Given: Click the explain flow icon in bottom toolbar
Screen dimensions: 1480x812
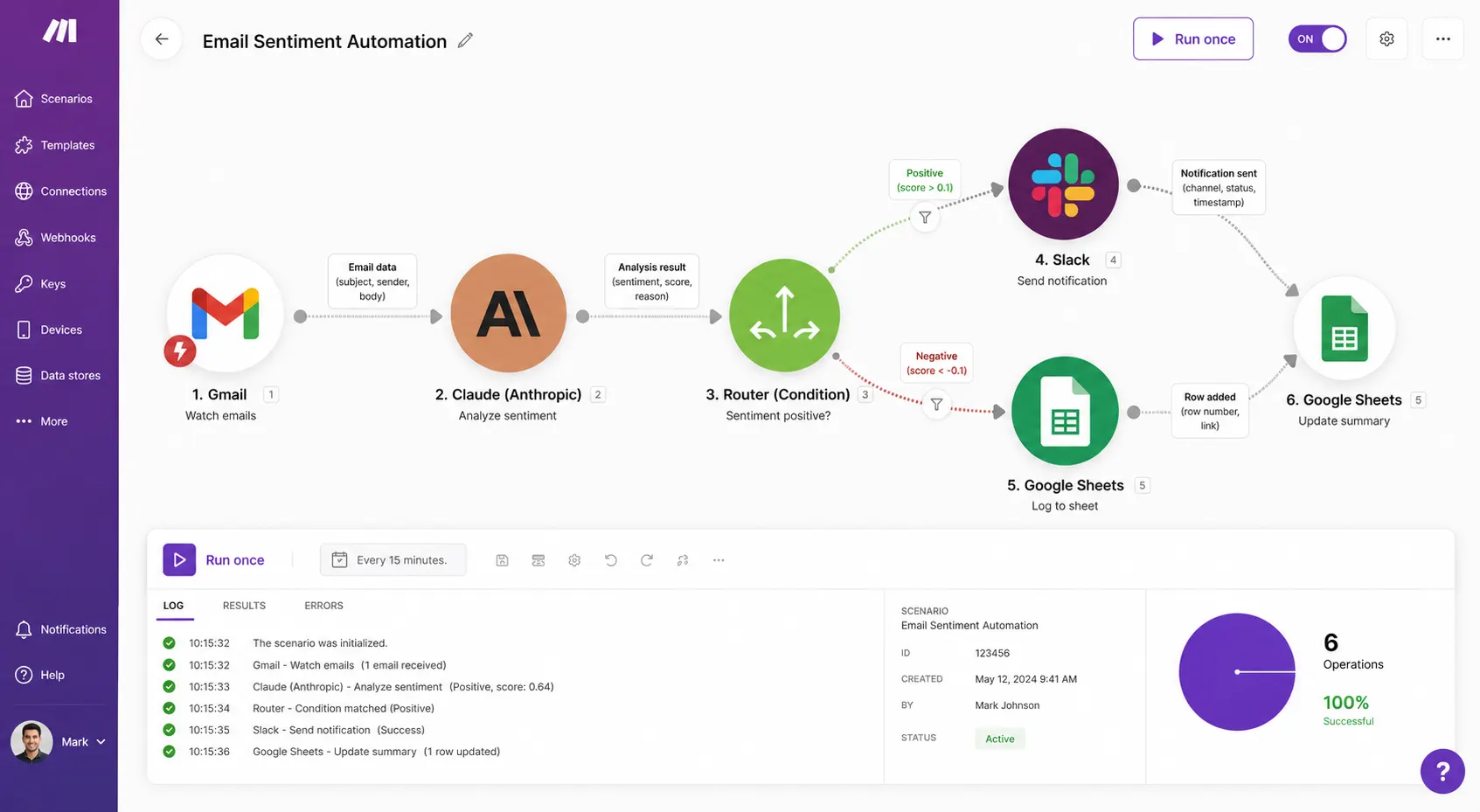Looking at the screenshot, I should click(x=683, y=560).
